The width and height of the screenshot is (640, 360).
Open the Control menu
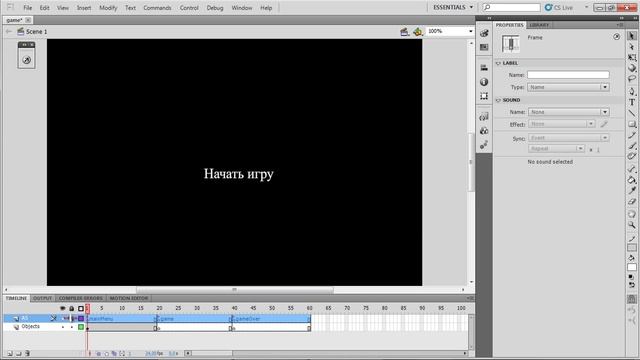[189, 8]
